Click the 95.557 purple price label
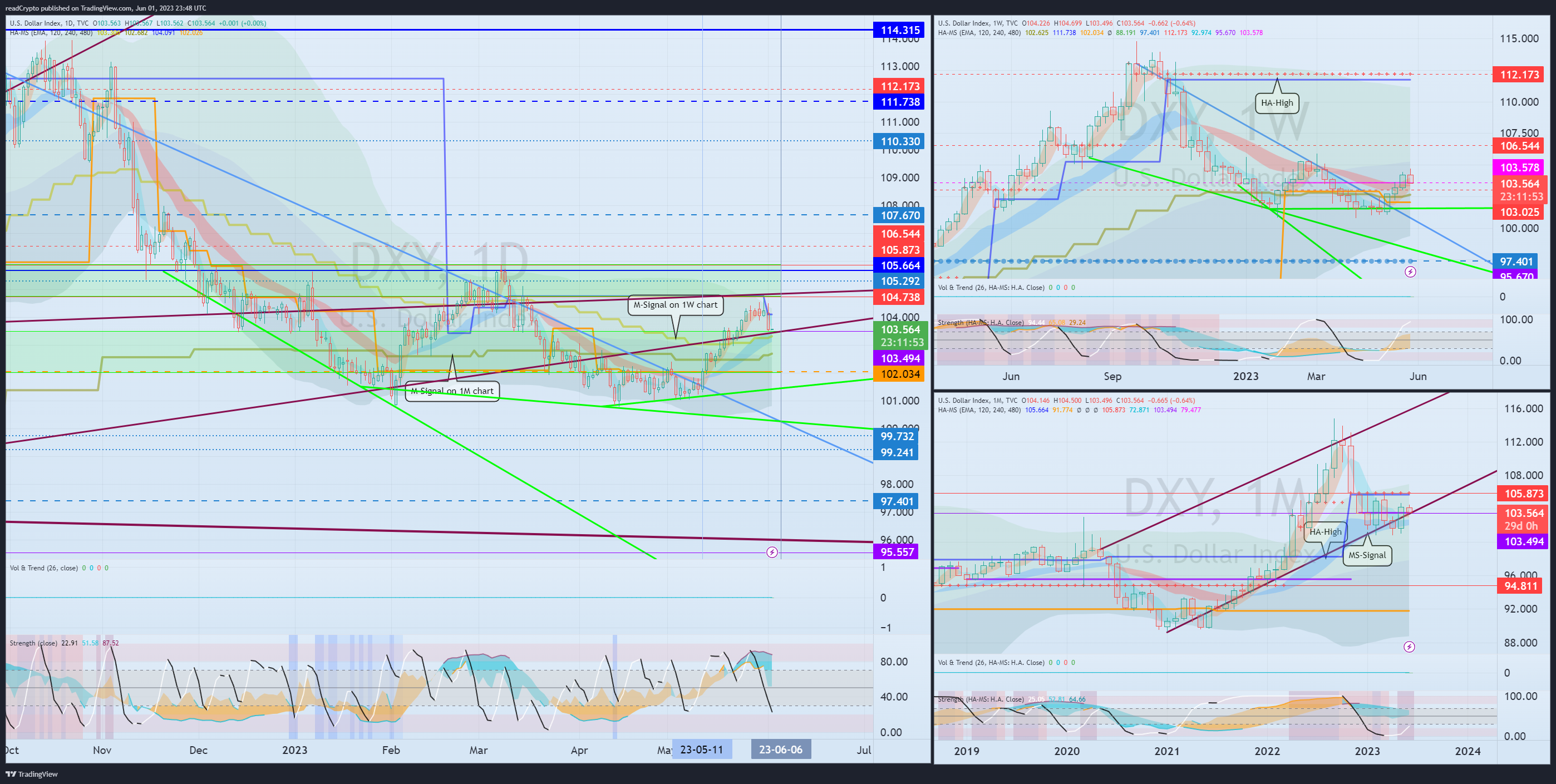 click(x=896, y=552)
